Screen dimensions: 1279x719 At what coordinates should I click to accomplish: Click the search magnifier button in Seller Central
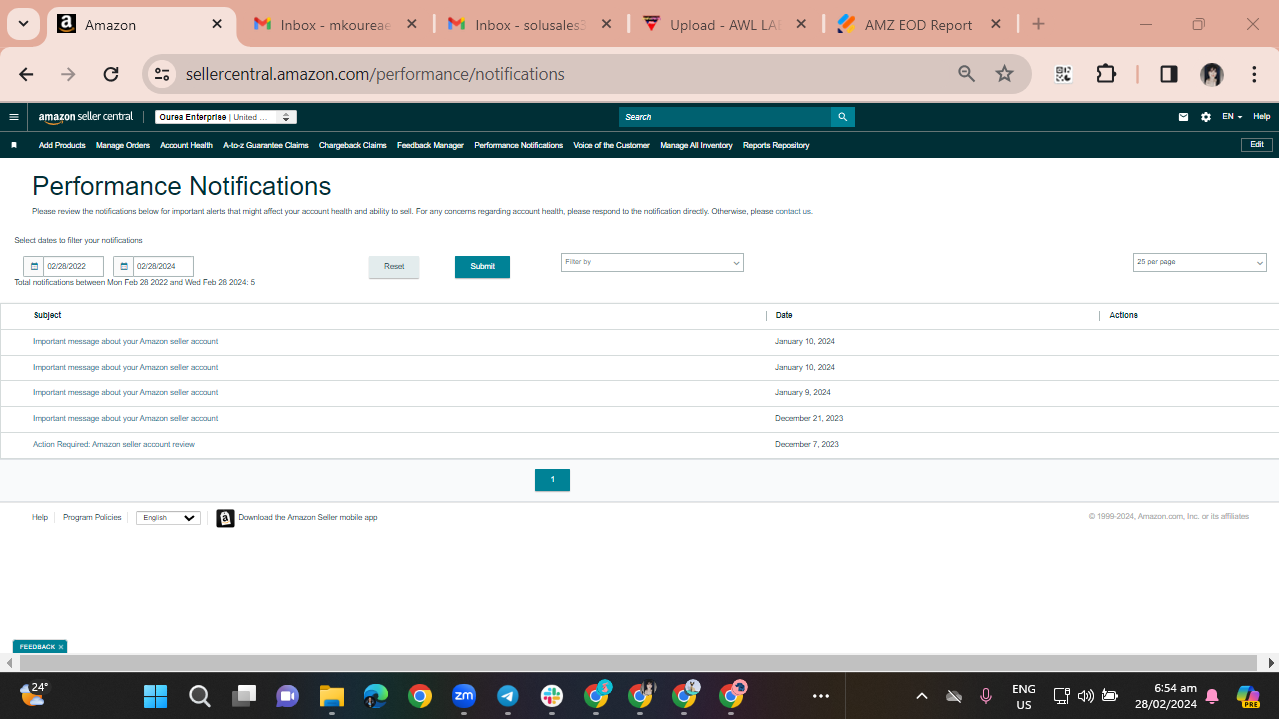[x=843, y=117]
